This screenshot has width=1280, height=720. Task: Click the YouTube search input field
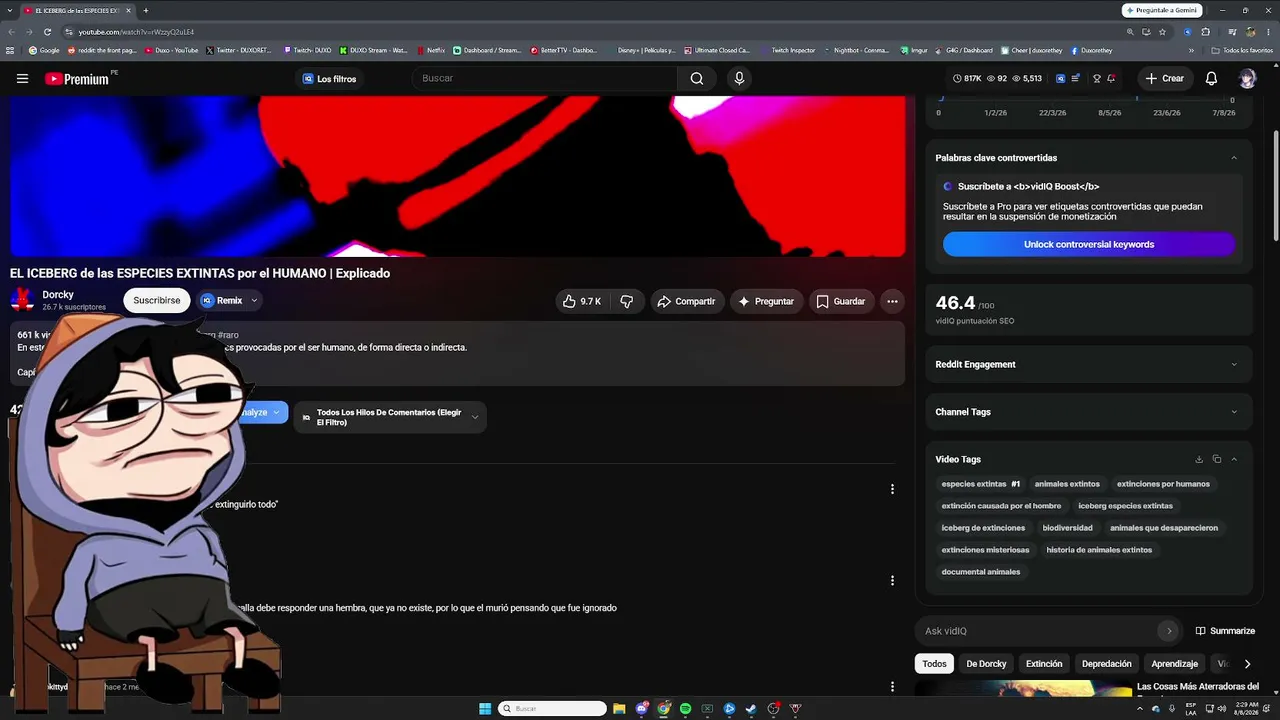(544, 79)
